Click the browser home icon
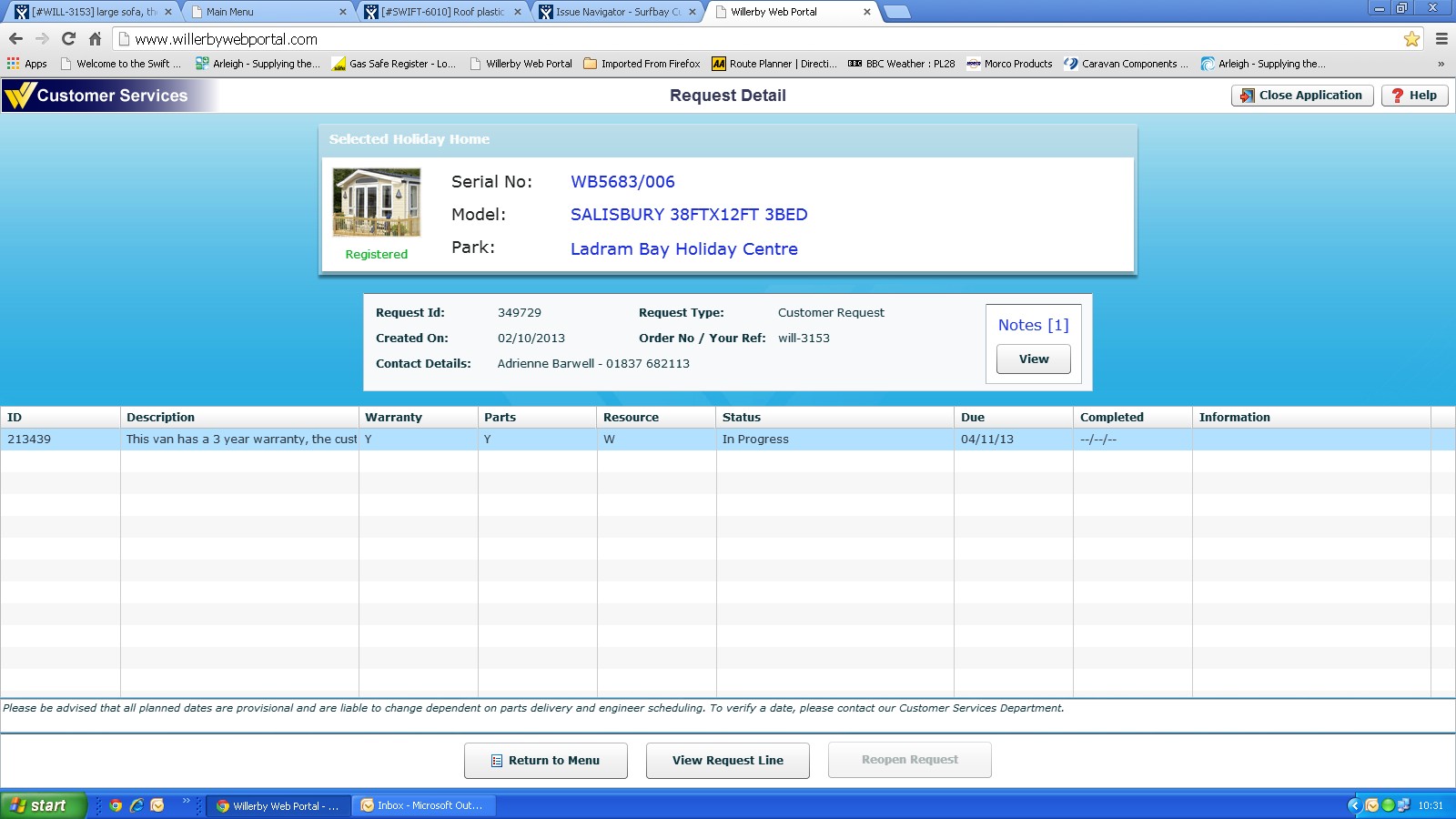The width and height of the screenshot is (1456, 819). click(x=95, y=39)
